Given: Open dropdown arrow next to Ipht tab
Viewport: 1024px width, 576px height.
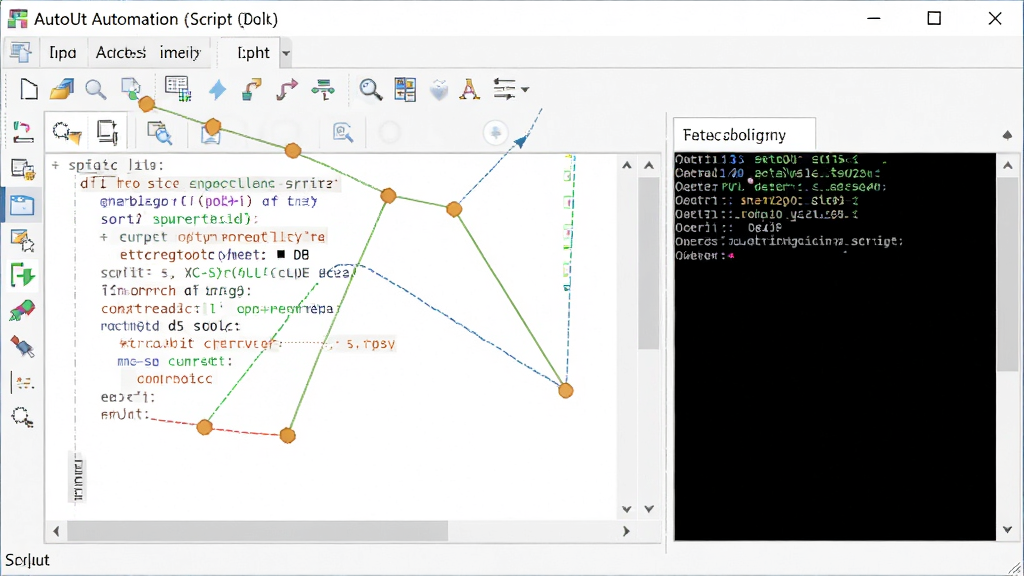Looking at the screenshot, I should (285, 53).
